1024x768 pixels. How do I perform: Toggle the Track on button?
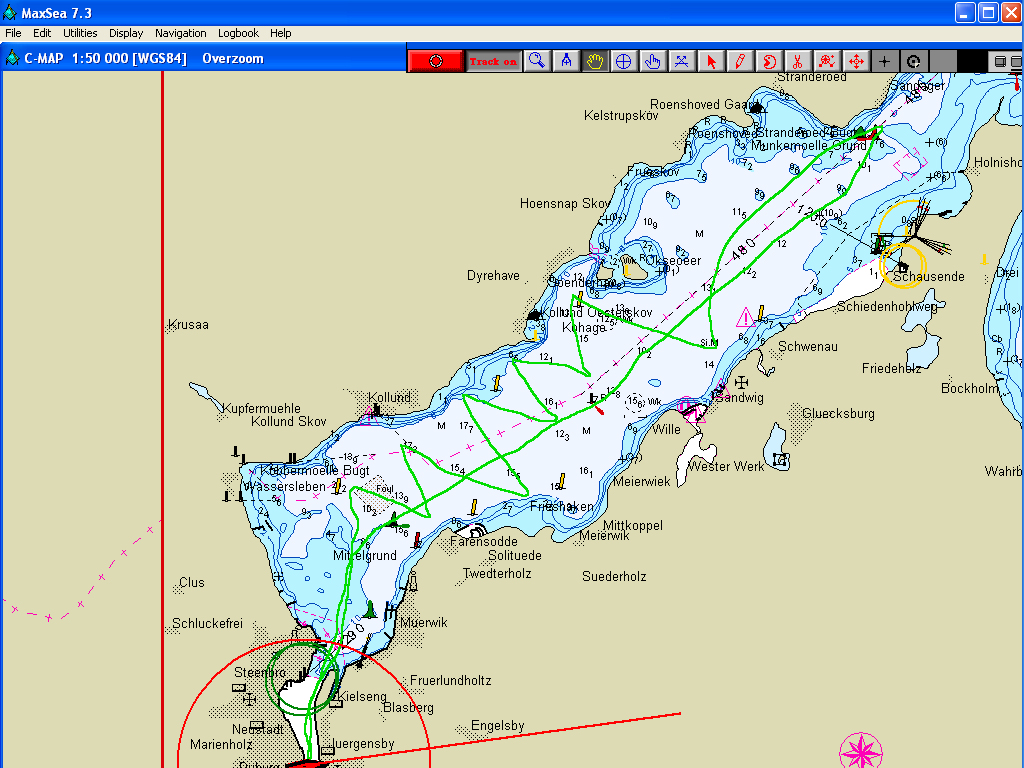point(493,61)
